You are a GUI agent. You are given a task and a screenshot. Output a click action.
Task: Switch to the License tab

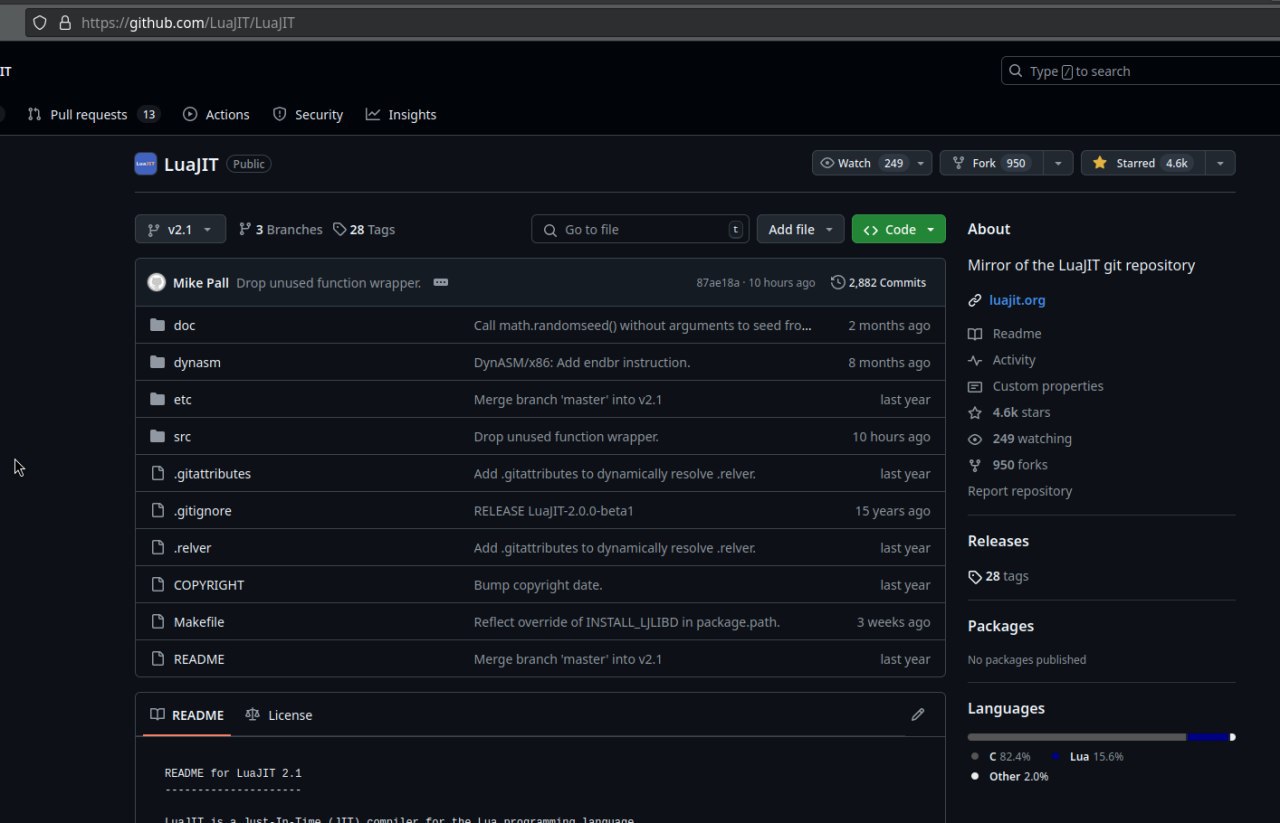279,715
